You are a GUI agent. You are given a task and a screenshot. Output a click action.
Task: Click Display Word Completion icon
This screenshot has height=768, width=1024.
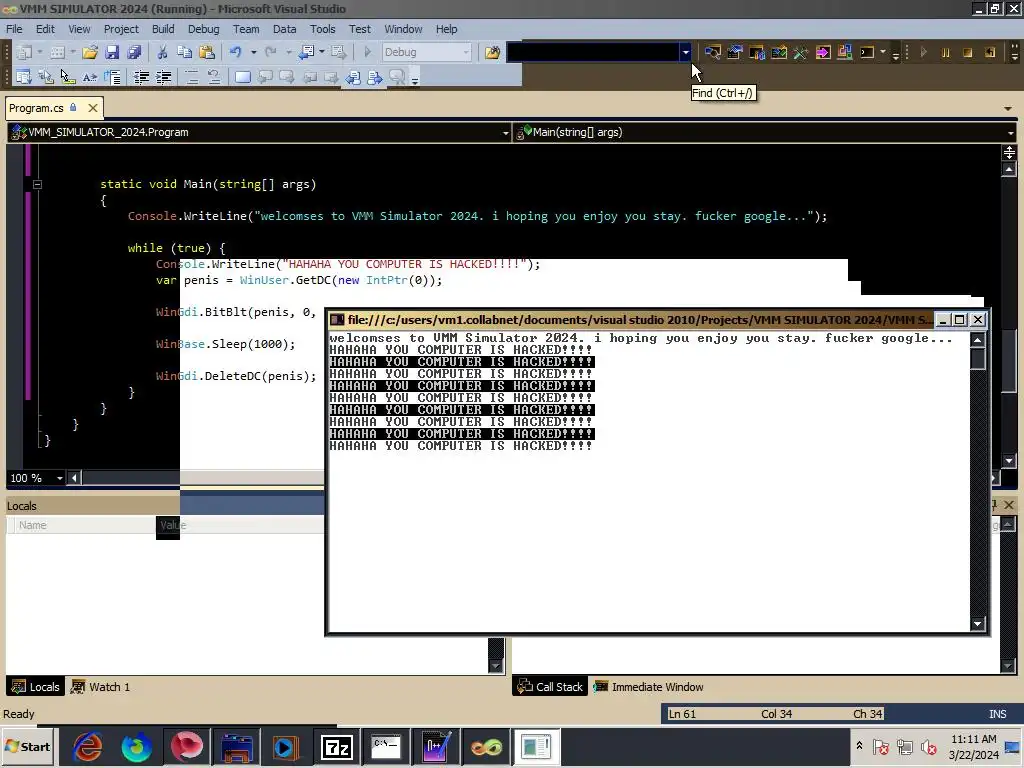(90, 77)
